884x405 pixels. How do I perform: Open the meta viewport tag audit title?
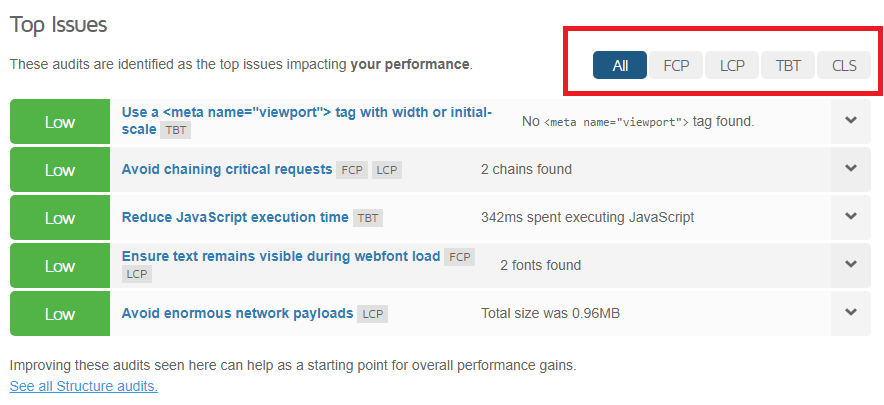tap(307, 121)
